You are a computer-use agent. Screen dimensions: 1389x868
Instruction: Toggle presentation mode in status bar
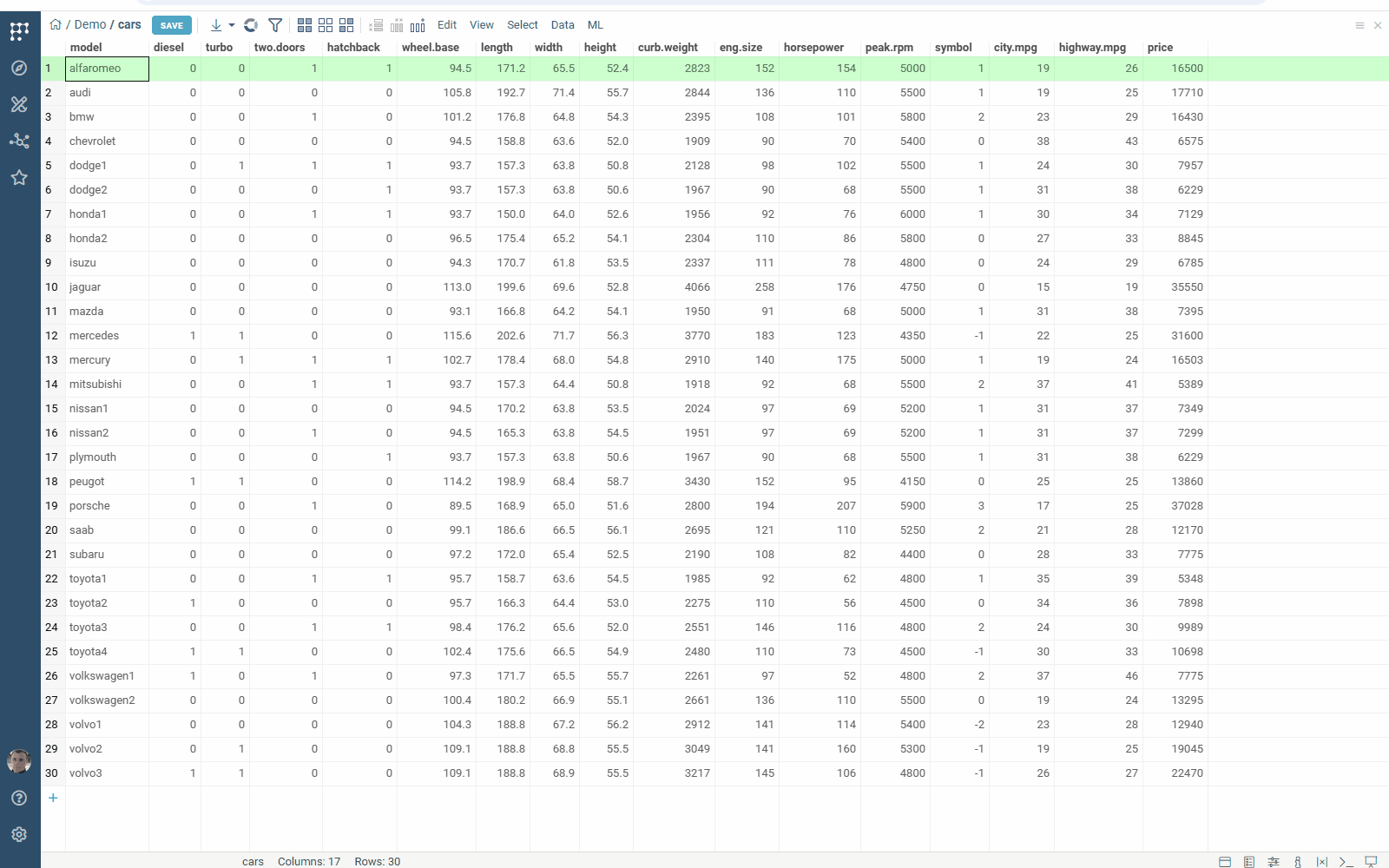[1371, 862]
